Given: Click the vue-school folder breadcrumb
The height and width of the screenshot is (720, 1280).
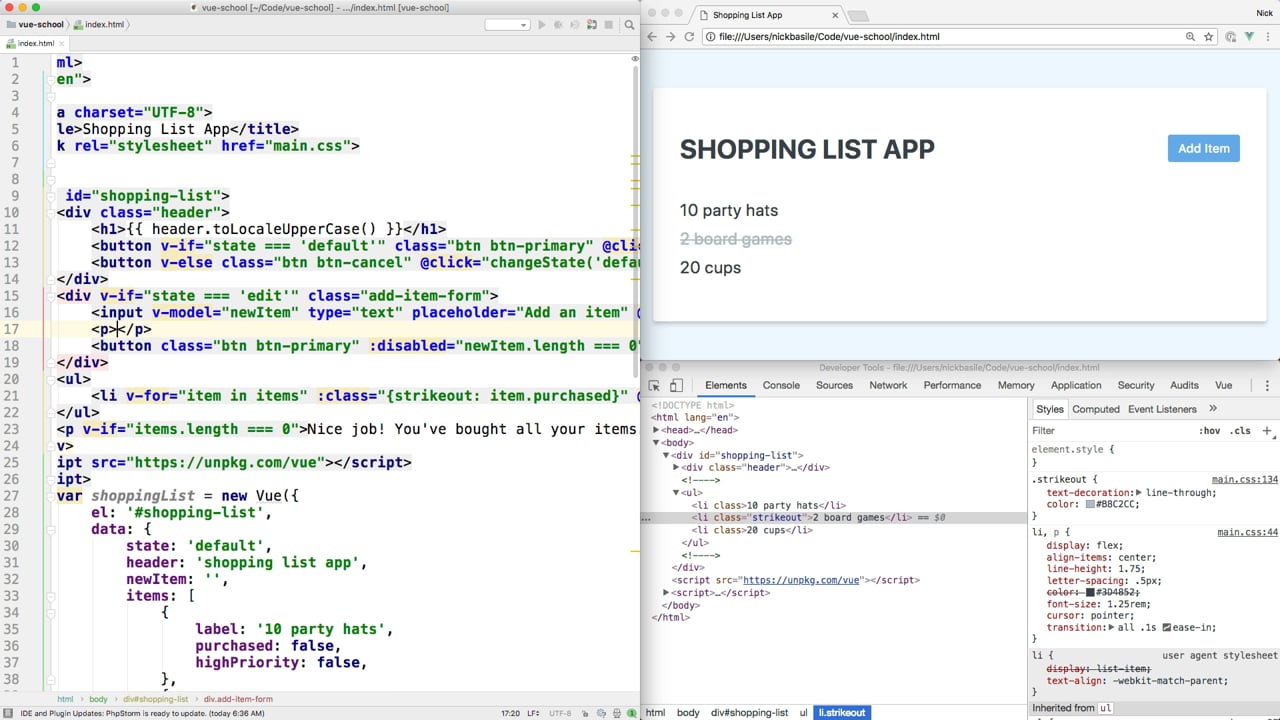Looking at the screenshot, I should (36, 24).
